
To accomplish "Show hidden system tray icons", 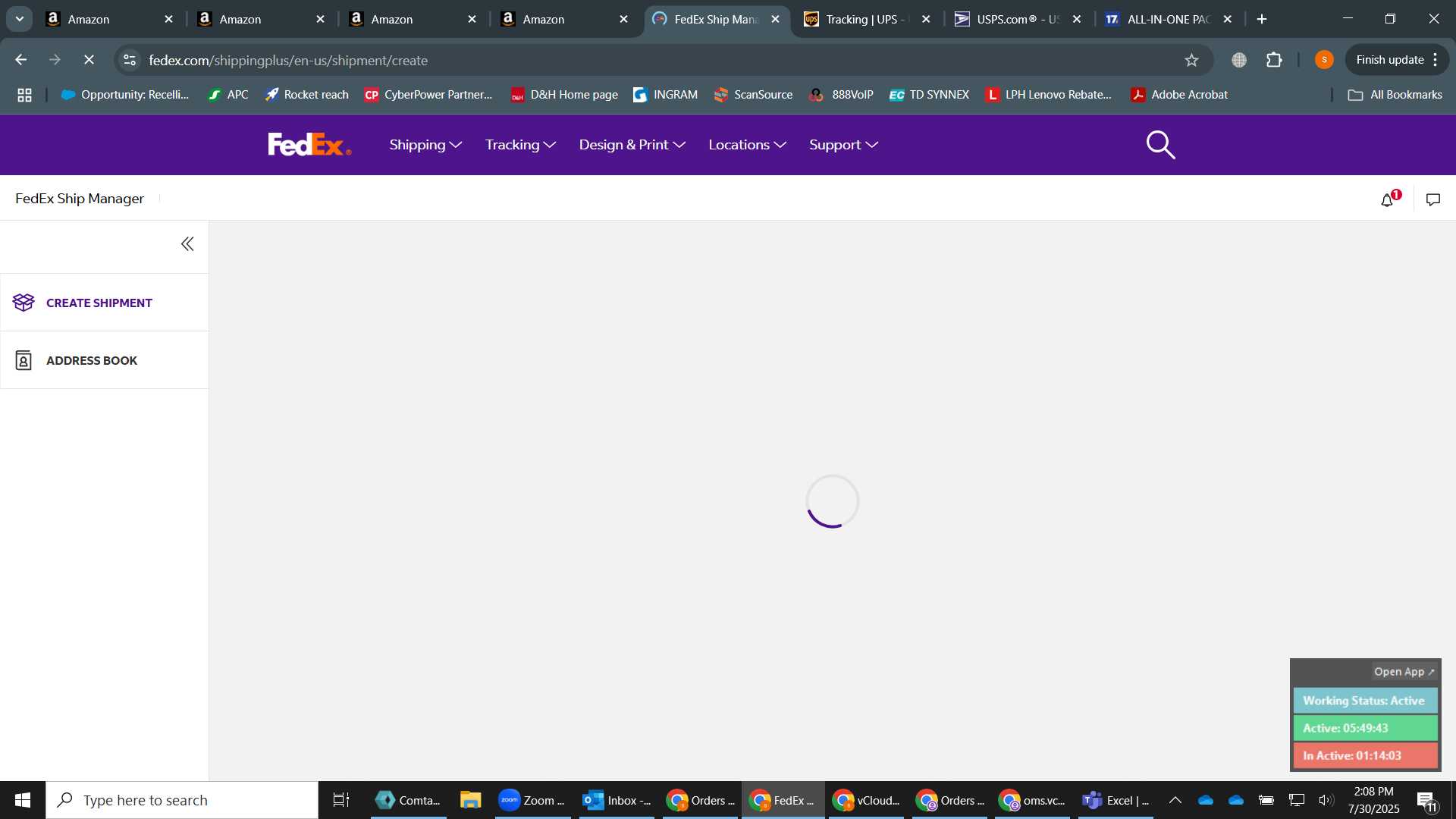I will pos(1175,800).
